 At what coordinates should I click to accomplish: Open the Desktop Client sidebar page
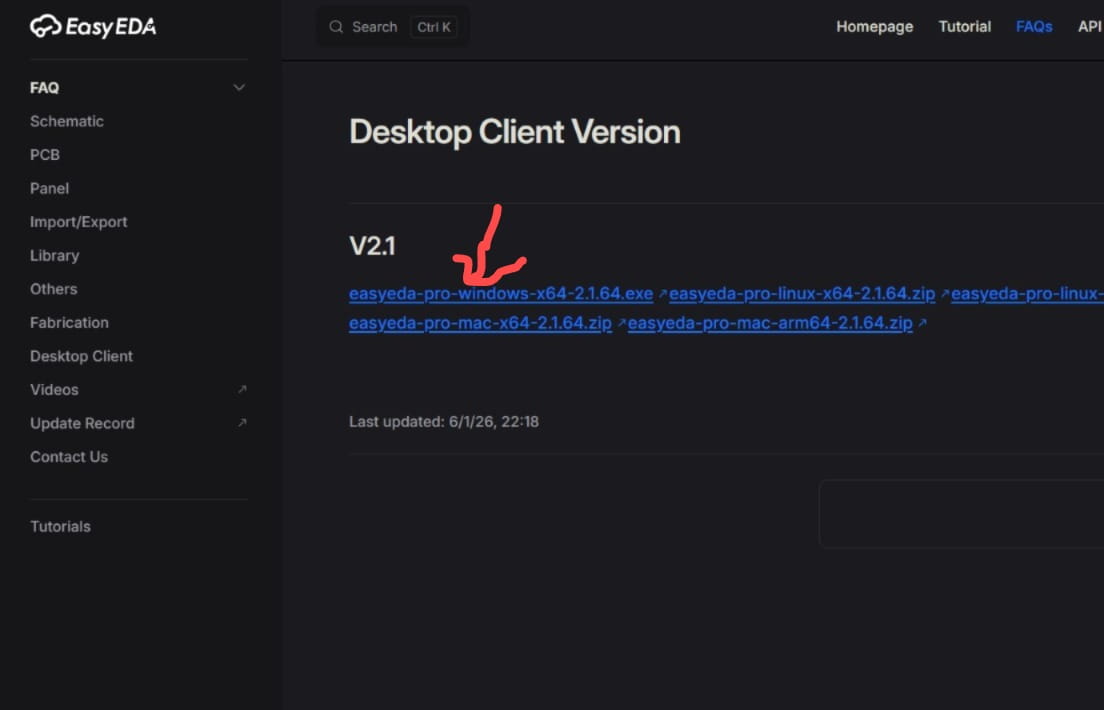(x=81, y=356)
